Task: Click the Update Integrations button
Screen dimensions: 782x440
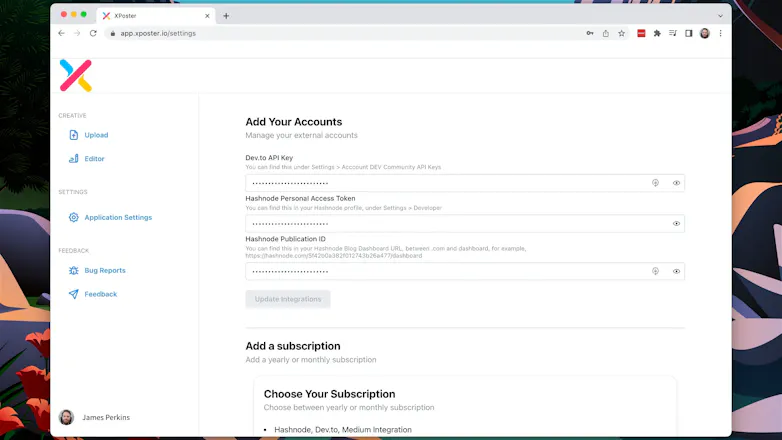Action: click(x=288, y=299)
